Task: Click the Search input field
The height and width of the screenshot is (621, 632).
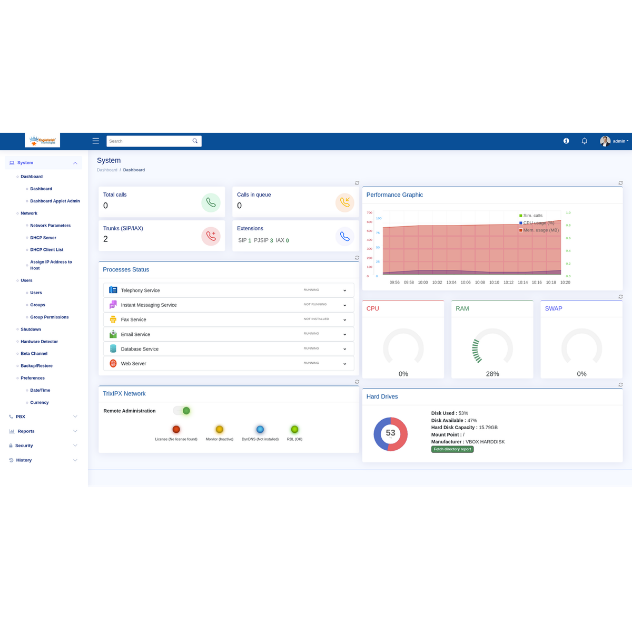Action: click(x=154, y=141)
